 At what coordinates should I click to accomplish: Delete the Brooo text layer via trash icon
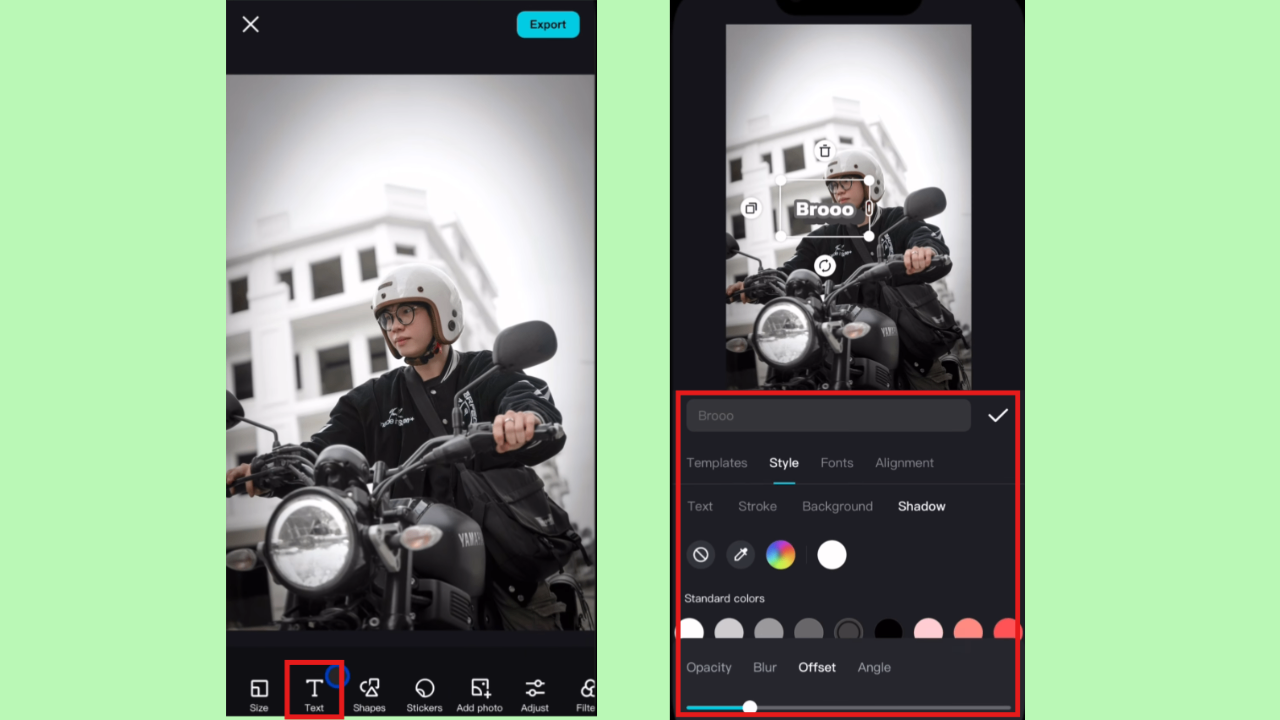tap(823, 151)
